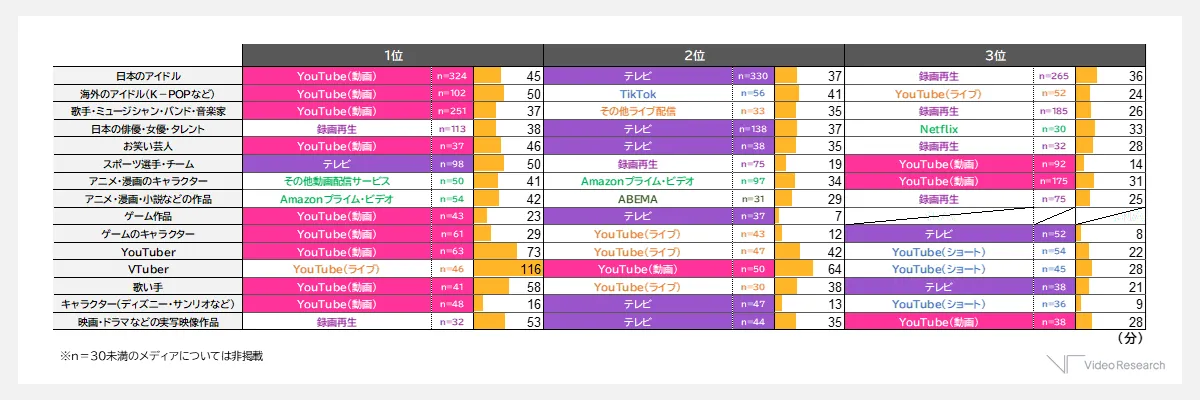Click the YouTuber row label

pos(148,251)
